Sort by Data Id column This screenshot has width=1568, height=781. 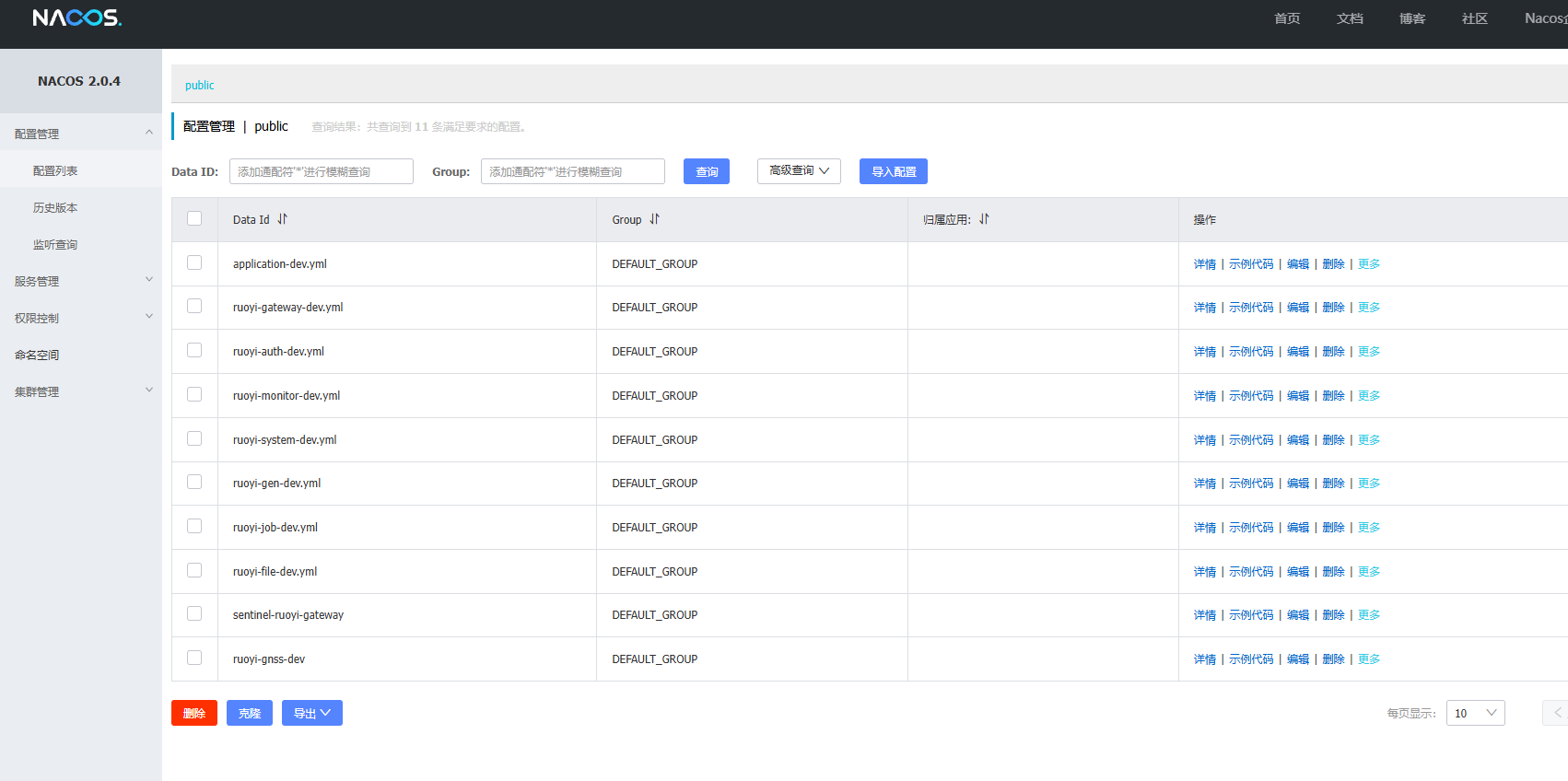pos(283,219)
